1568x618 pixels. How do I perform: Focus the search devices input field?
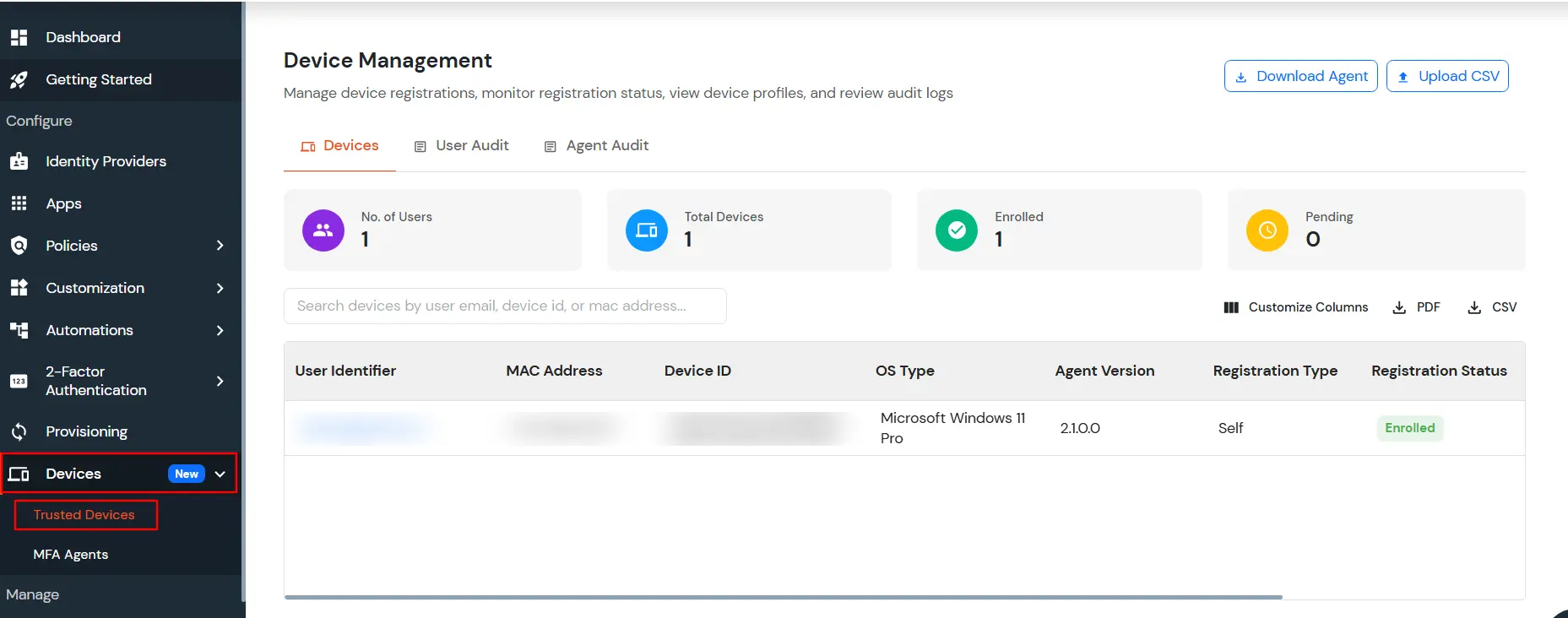click(505, 306)
